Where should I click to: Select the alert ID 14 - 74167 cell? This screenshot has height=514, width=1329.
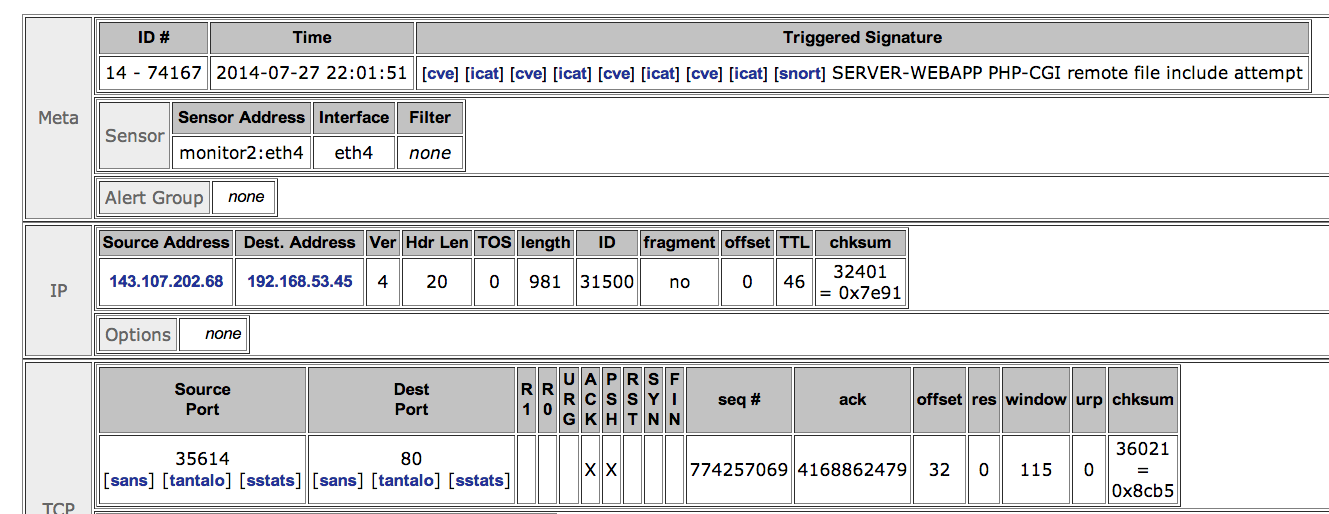(154, 73)
